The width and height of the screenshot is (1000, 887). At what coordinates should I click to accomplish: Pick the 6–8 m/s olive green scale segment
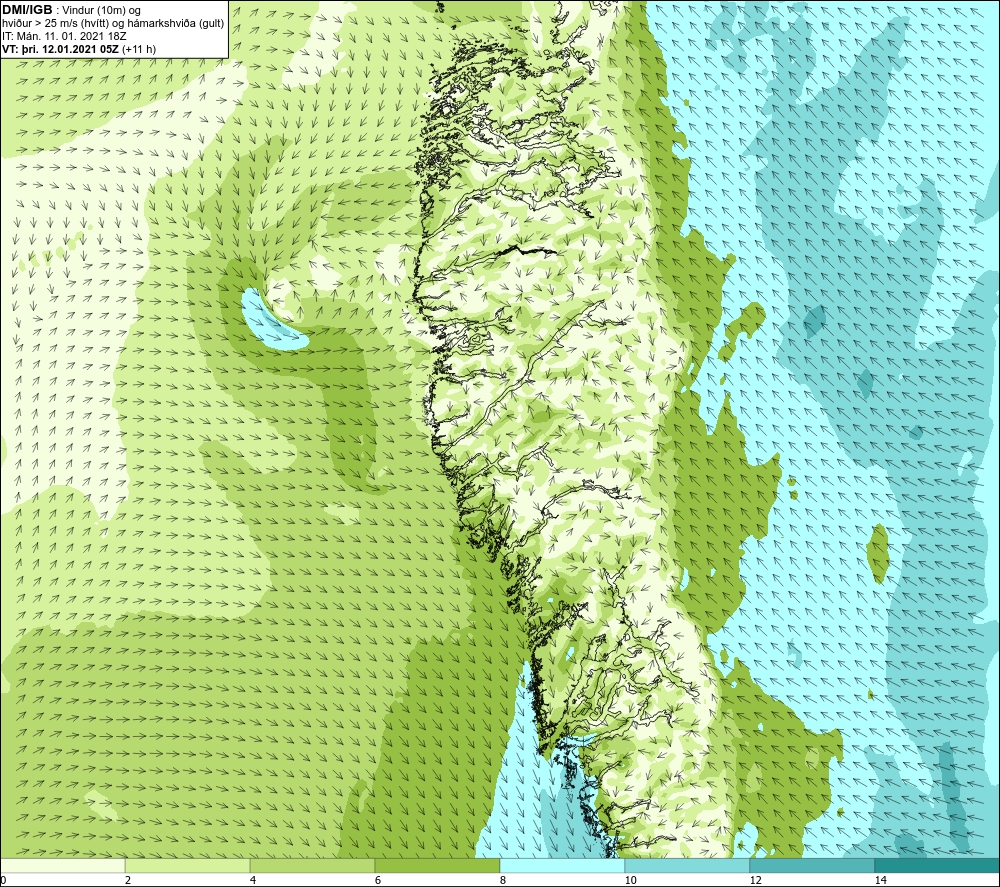click(x=438, y=865)
